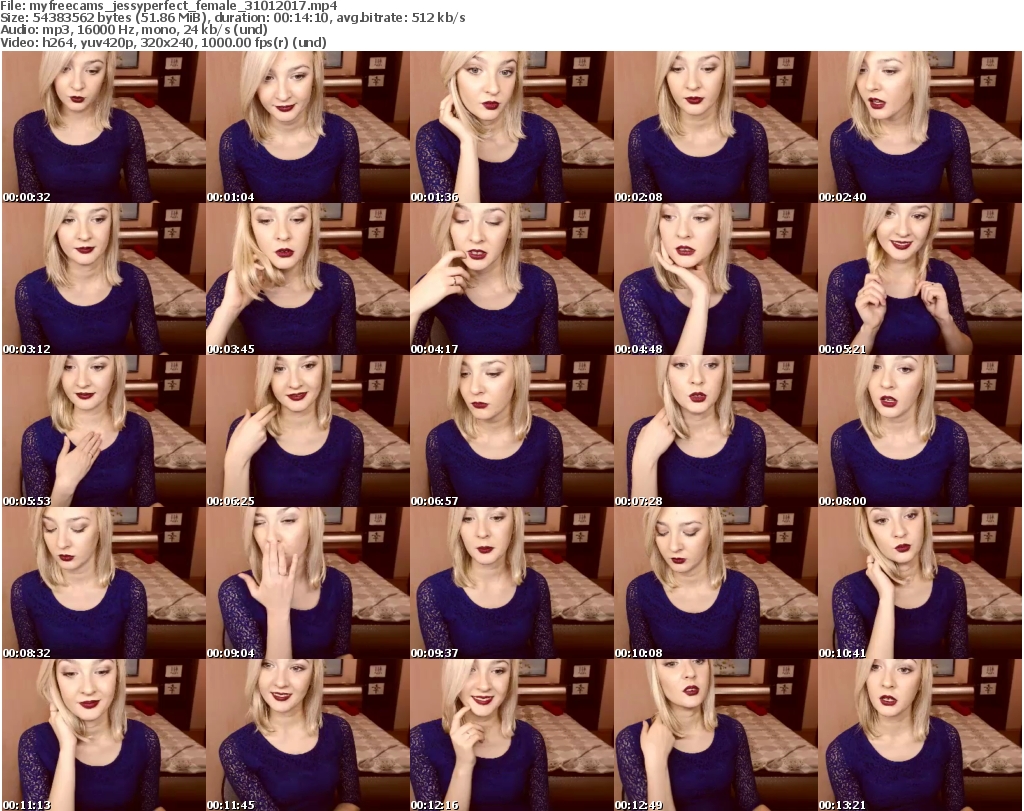Select the 00:10:08 thumbnail
This screenshot has width=1024, height=811.
pos(715,583)
